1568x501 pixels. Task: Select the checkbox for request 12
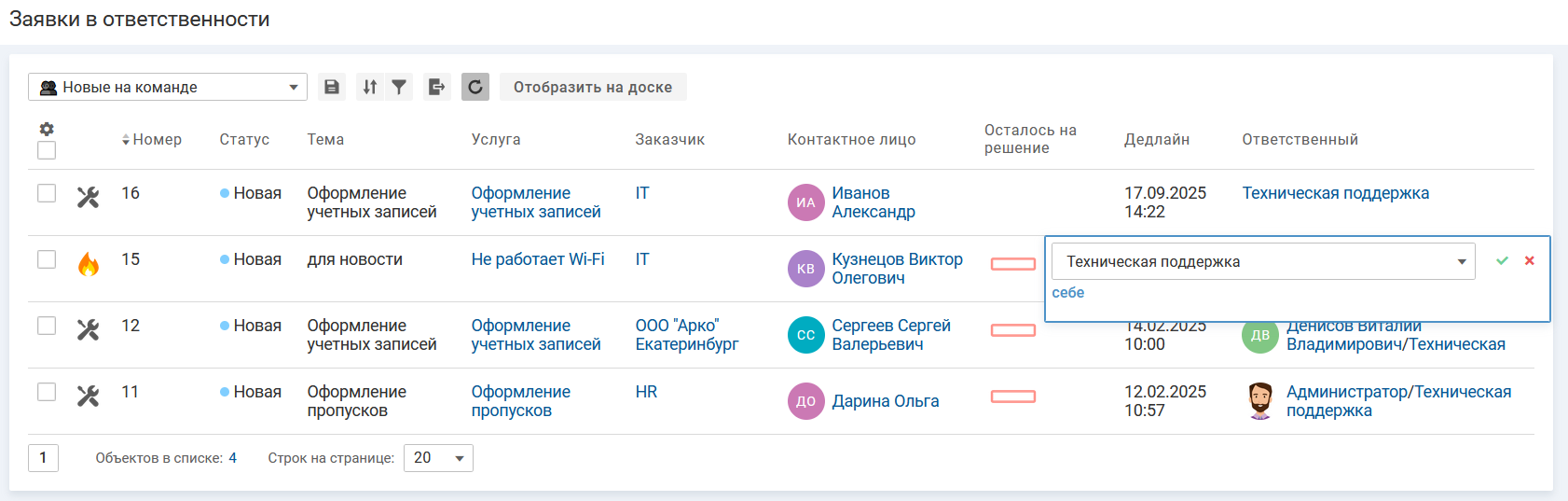[47, 326]
